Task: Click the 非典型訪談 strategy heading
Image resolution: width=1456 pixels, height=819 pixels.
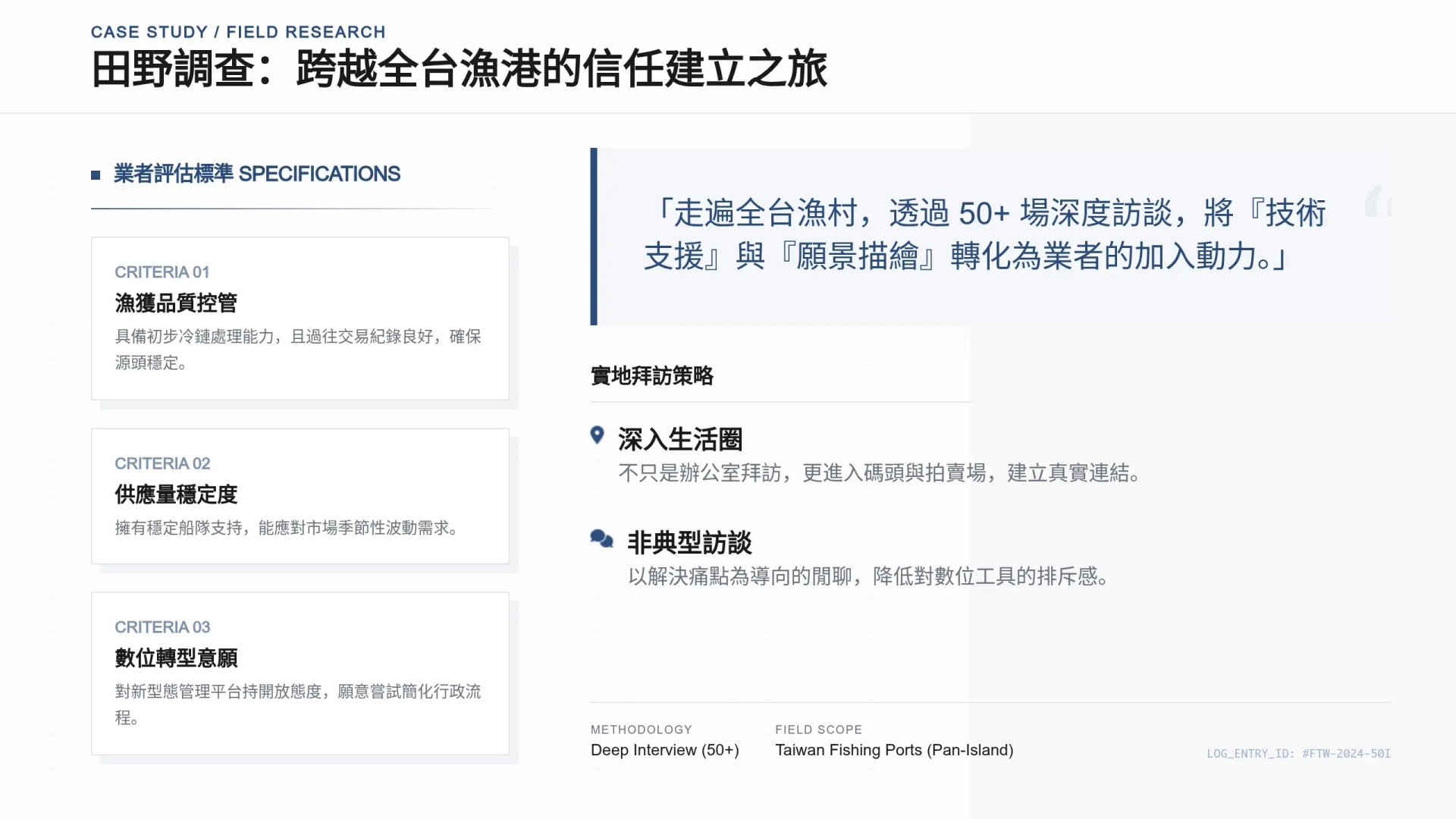Action: pyautogui.click(x=689, y=542)
